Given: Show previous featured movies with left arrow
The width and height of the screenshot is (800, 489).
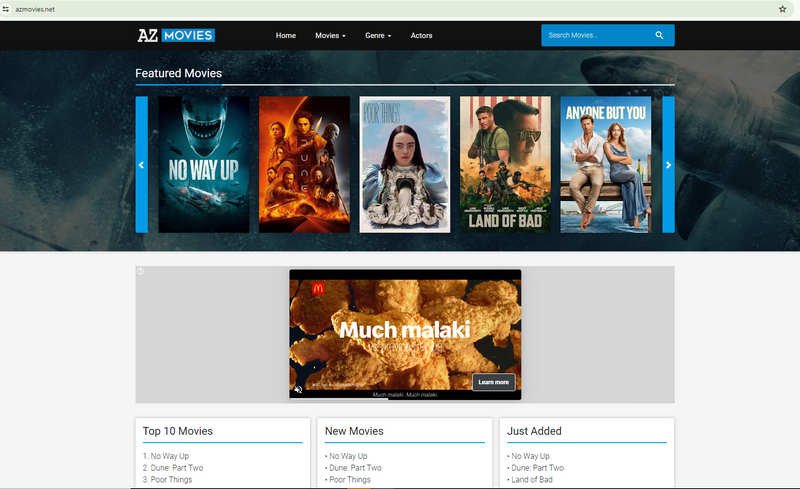Looking at the screenshot, I should tap(141, 164).
